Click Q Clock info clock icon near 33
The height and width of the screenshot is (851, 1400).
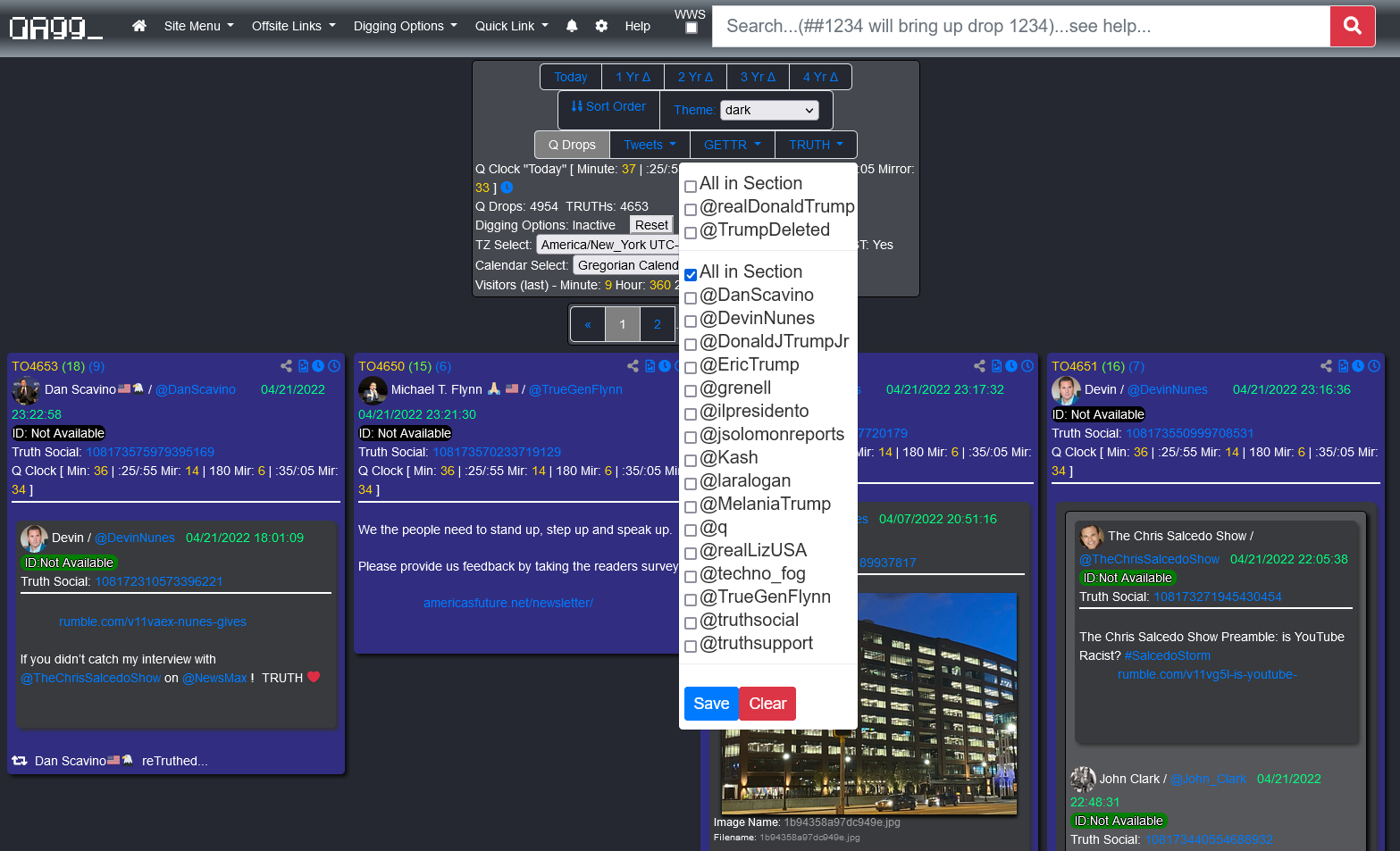pos(507,188)
